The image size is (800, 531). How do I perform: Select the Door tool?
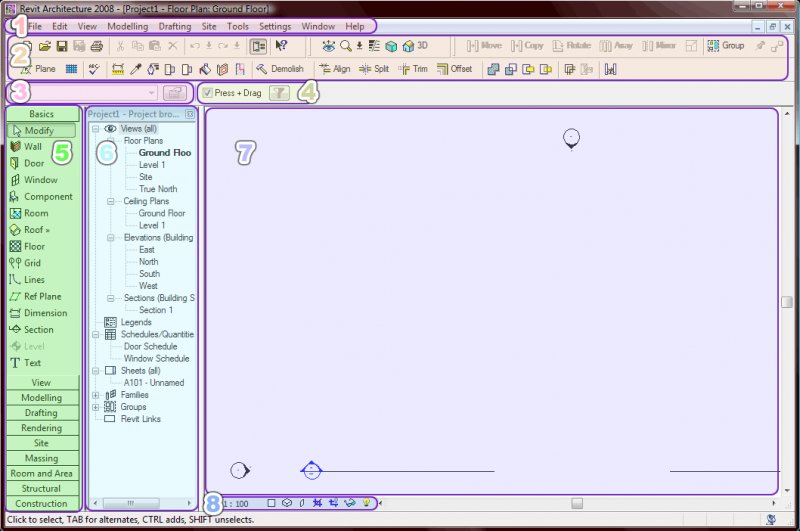tap(33, 163)
